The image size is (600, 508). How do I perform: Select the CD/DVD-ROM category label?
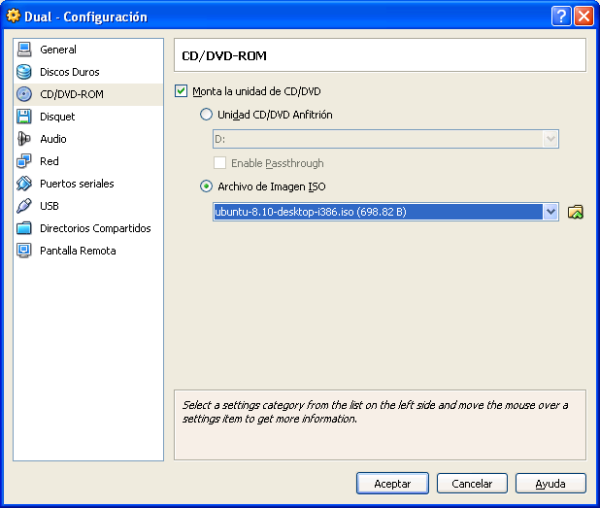[71, 95]
